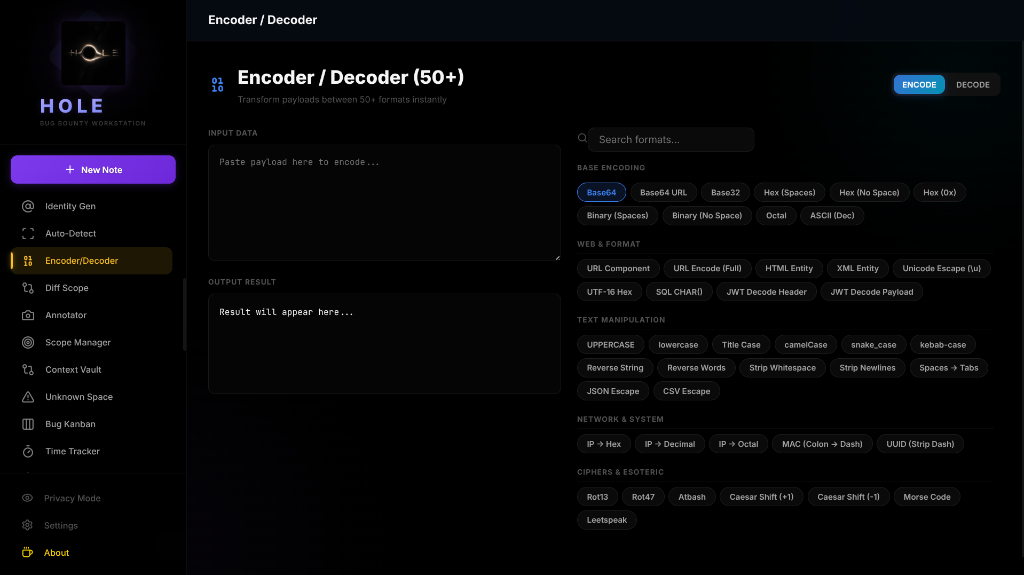This screenshot has height=575, width=1024.
Task: Select JSON Escape format
Action: pos(613,391)
